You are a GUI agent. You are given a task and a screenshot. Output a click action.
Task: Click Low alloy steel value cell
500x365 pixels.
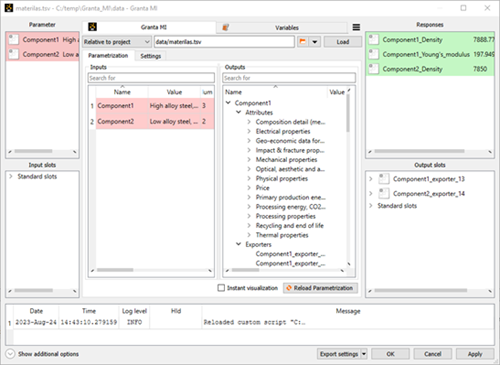(x=174, y=121)
